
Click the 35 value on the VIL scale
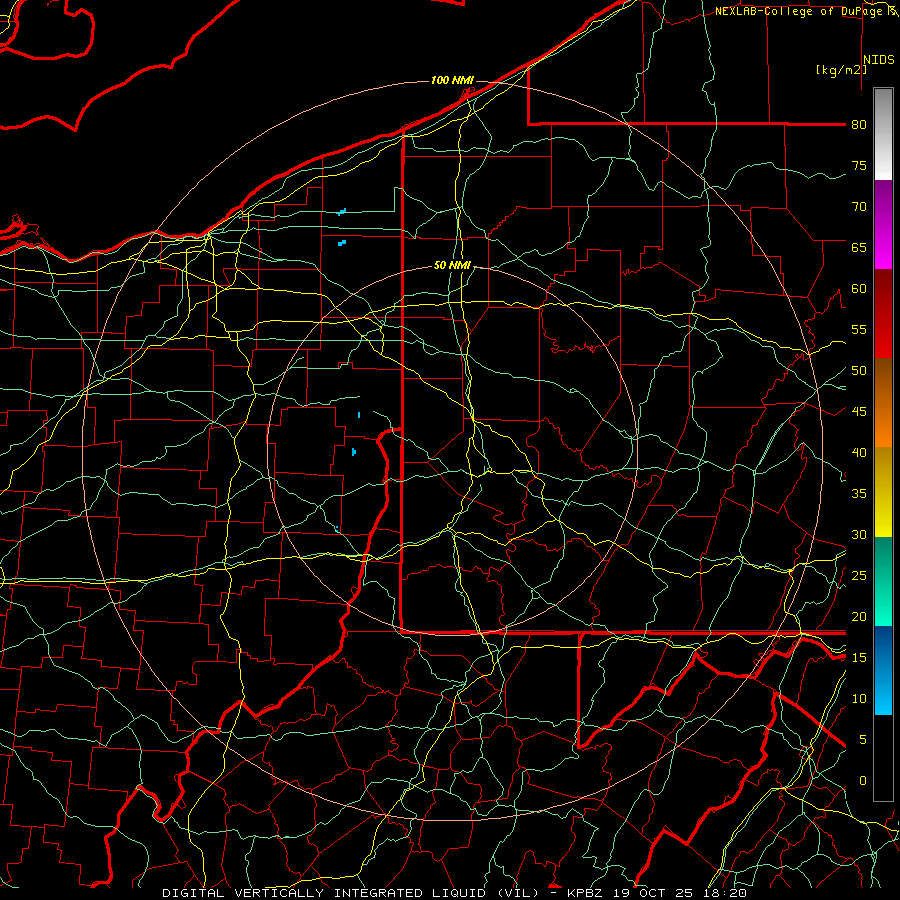859,494
